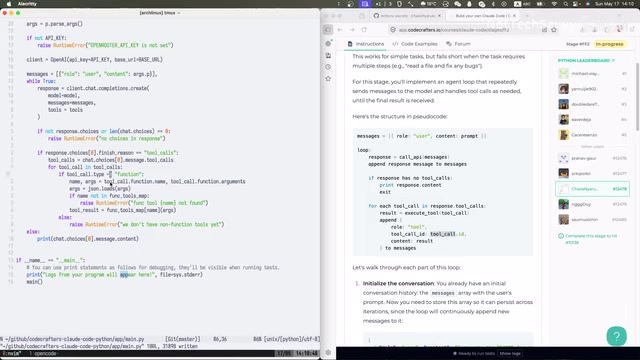
Task: Click the clock history icon in course sidebar
Action: pyautogui.click(x=328, y=67)
